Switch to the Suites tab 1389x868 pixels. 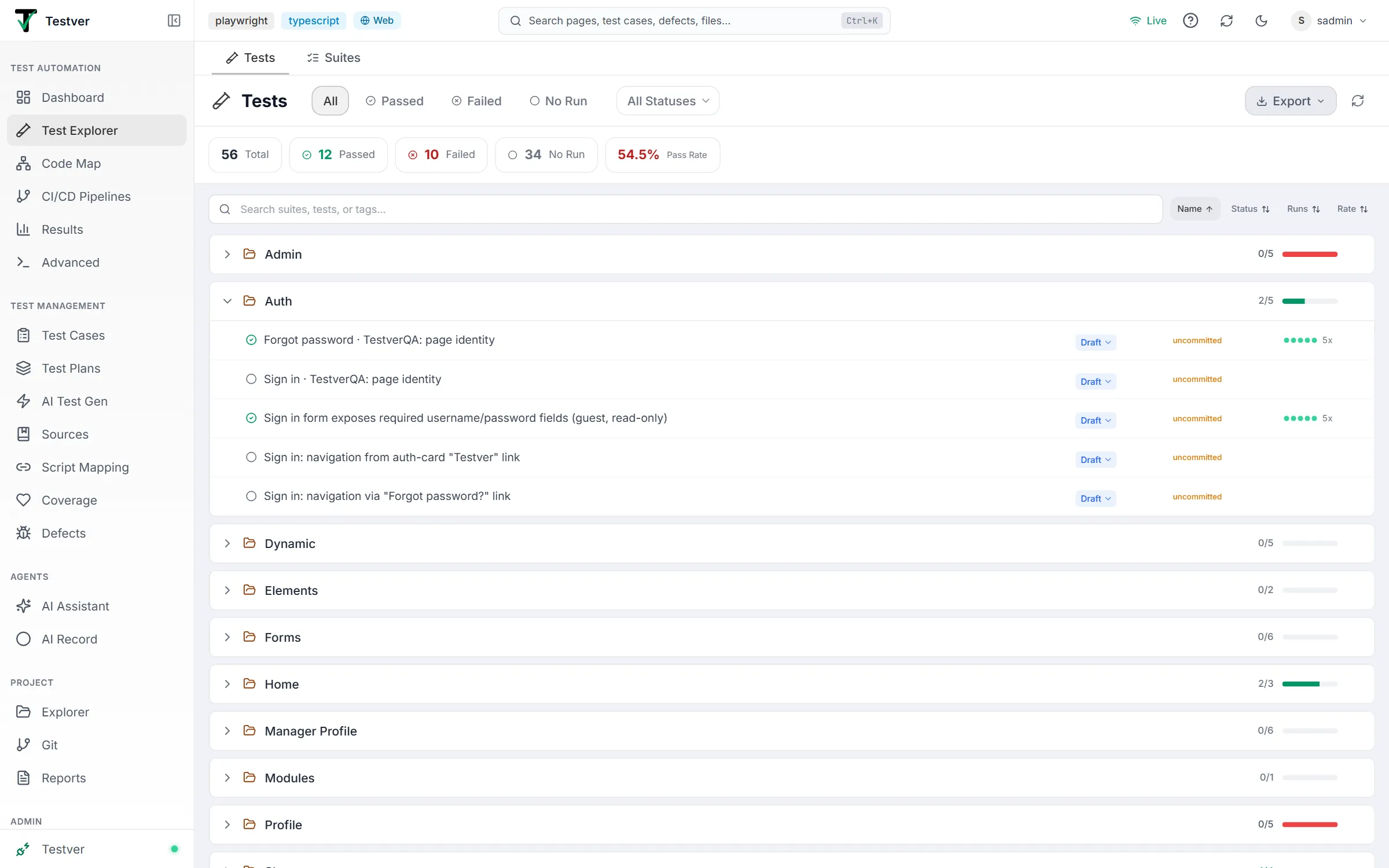click(333, 57)
